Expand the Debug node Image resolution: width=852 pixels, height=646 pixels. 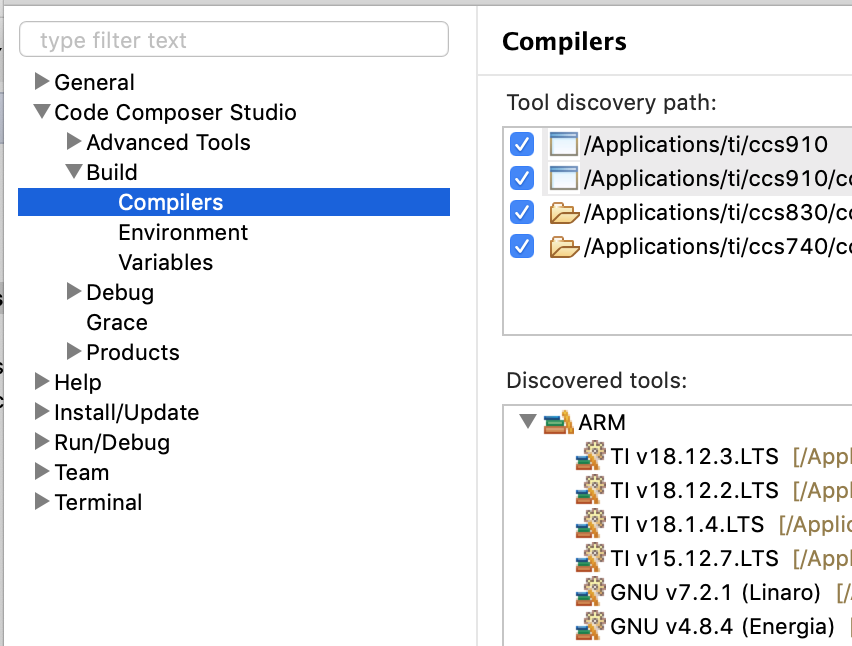tap(74, 291)
